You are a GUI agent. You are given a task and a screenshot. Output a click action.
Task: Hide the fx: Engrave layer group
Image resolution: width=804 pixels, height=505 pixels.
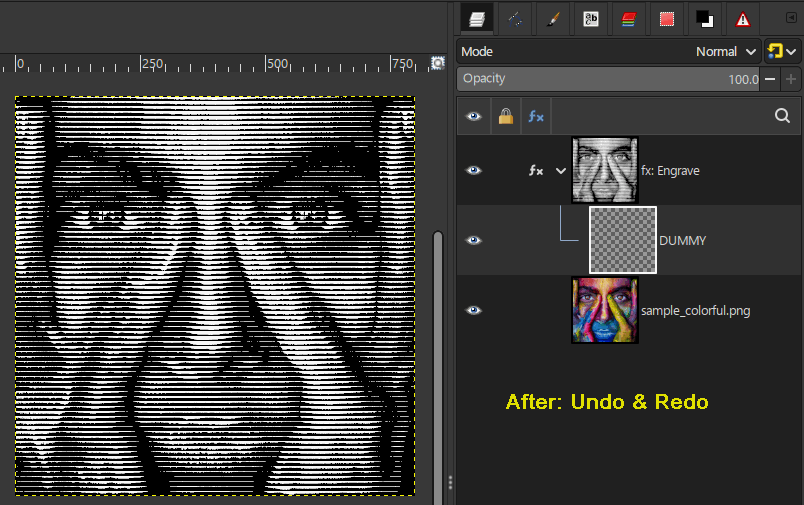tap(473, 170)
